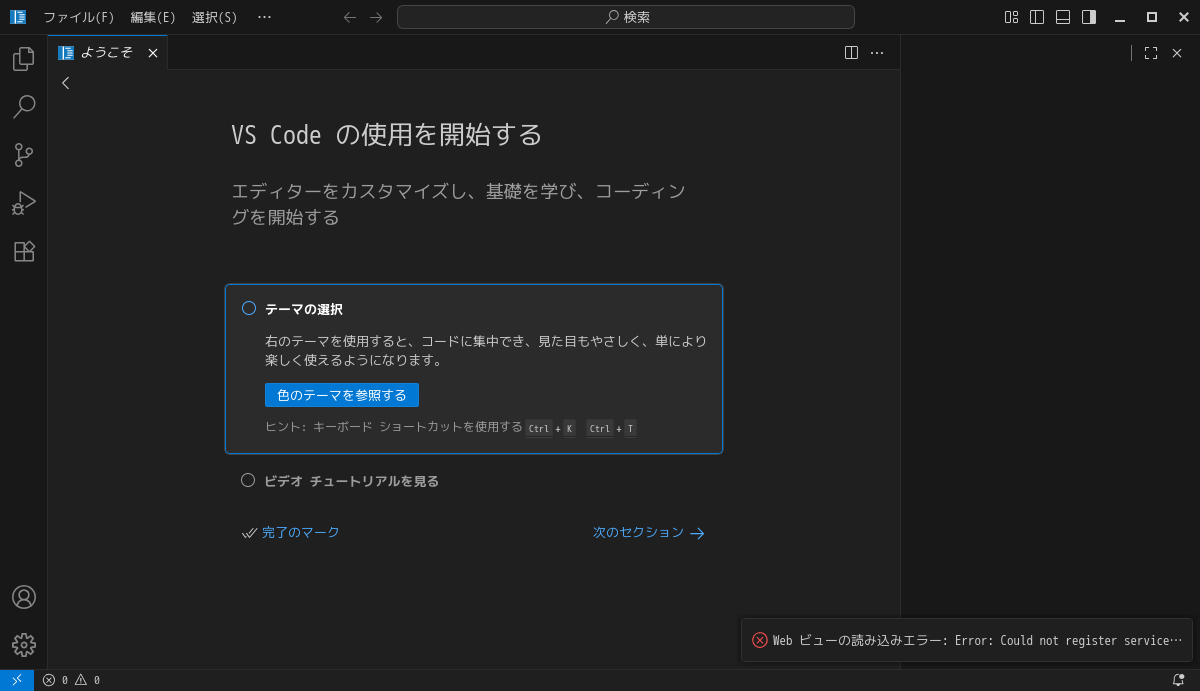Open the ファイル(F) menu
This screenshot has width=1200, height=691.
tap(79, 17)
